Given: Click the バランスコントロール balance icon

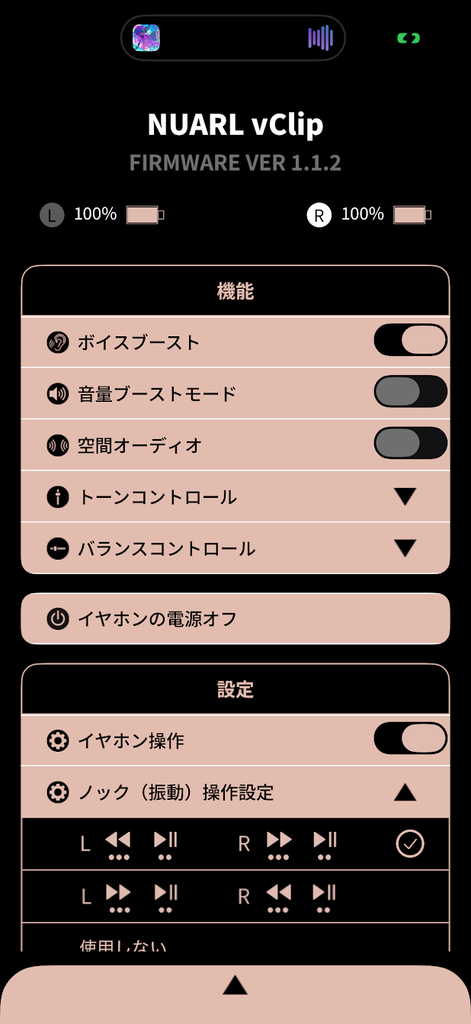Looking at the screenshot, I should click(x=58, y=549).
